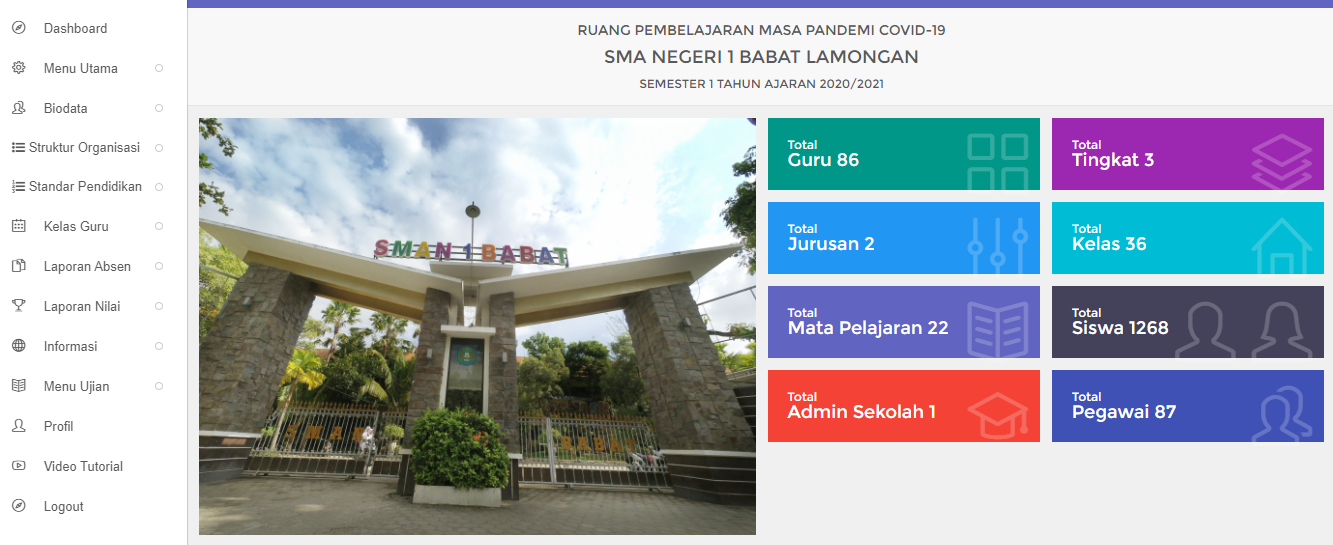This screenshot has height=545, width=1333.
Task: Open the Laporan Nilai label
Action: pyautogui.click(x=82, y=307)
